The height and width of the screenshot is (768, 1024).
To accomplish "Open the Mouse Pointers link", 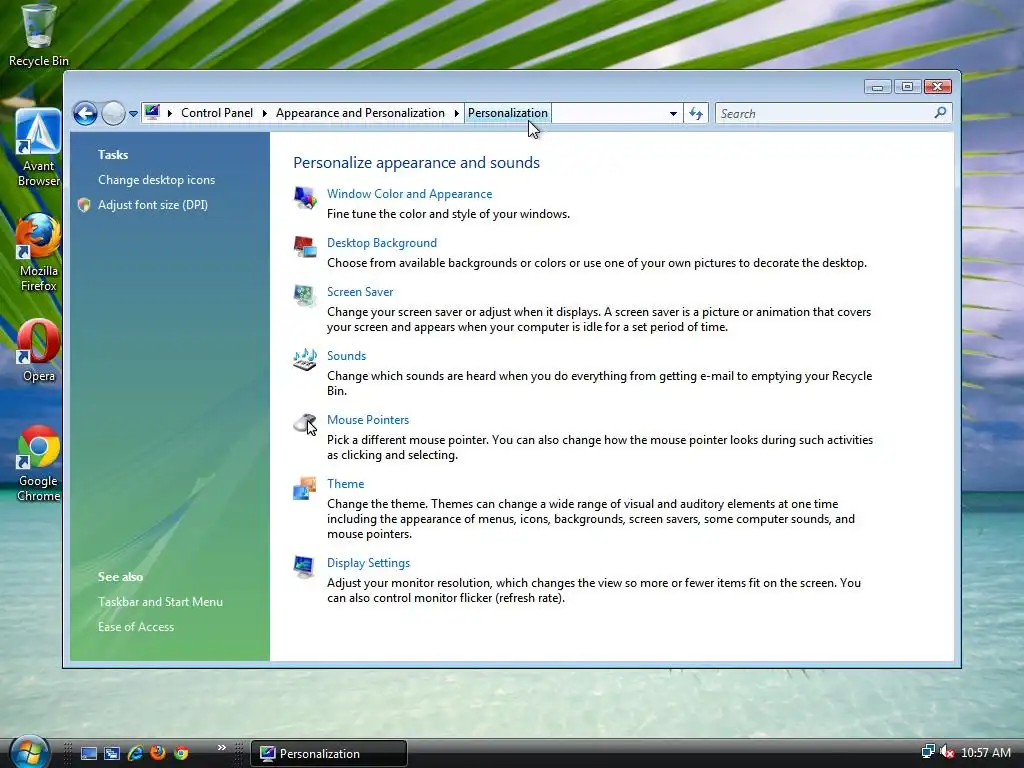I will 368,420.
